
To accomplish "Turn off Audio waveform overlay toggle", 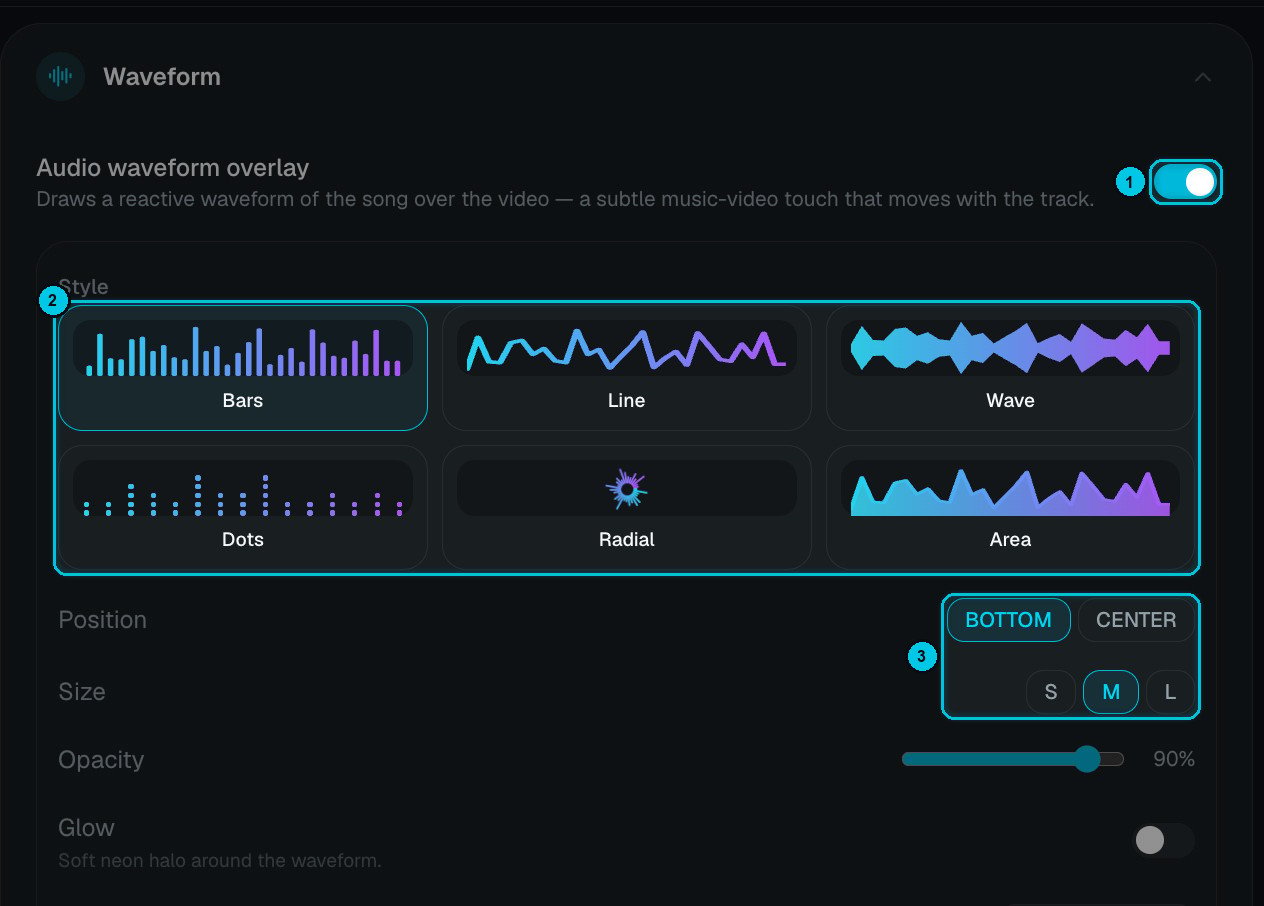I will point(1185,182).
